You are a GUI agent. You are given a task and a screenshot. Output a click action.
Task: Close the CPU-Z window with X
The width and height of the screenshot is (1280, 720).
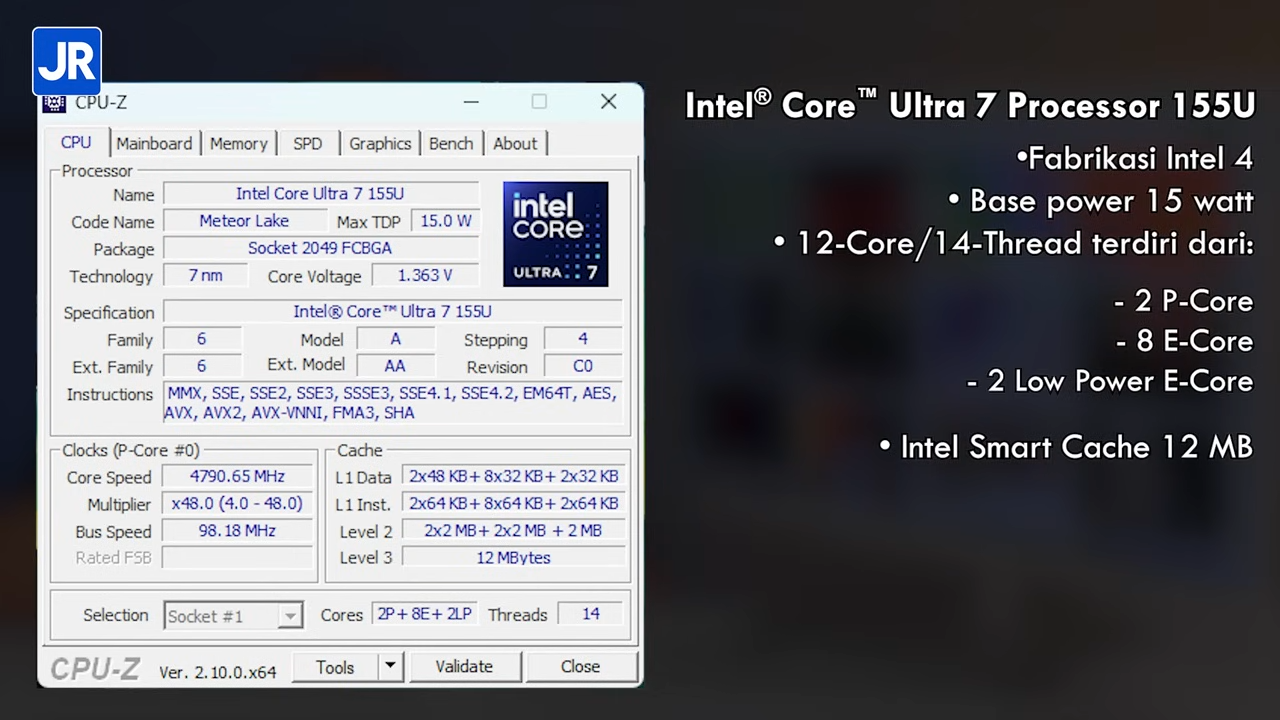608,102
